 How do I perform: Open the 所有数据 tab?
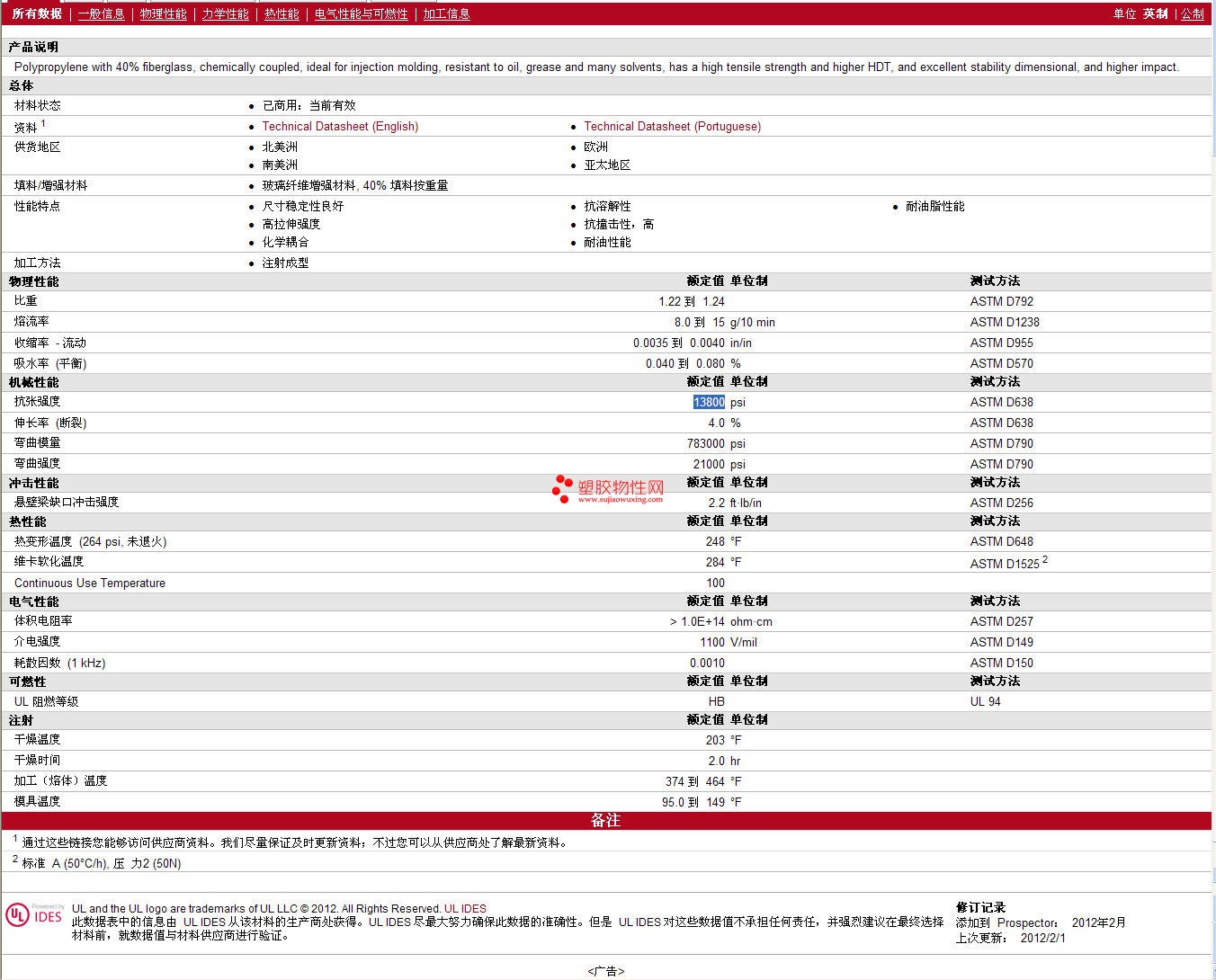pos(37,13)
